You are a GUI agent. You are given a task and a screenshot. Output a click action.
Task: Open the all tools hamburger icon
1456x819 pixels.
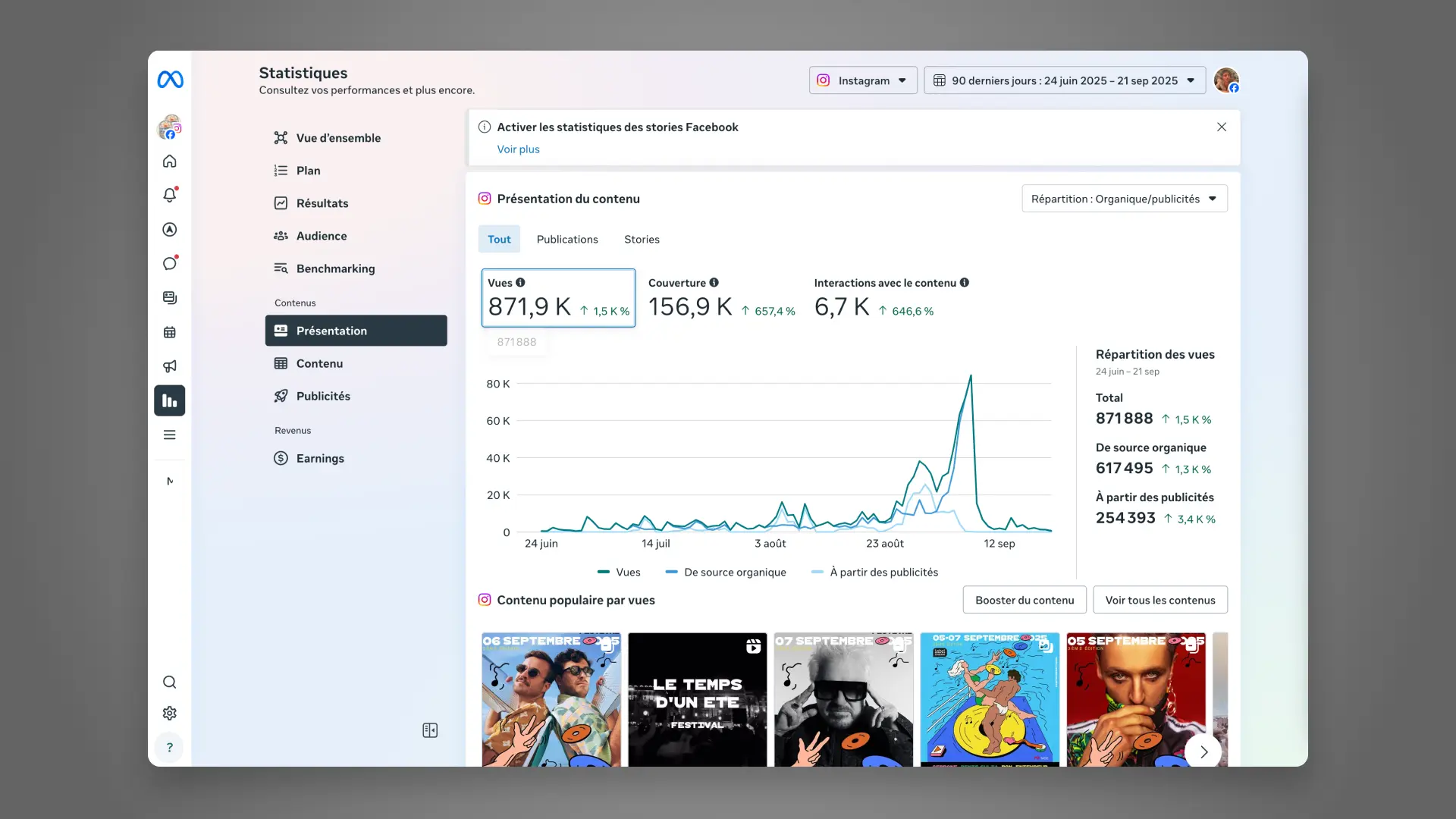(x=170, y=435)
